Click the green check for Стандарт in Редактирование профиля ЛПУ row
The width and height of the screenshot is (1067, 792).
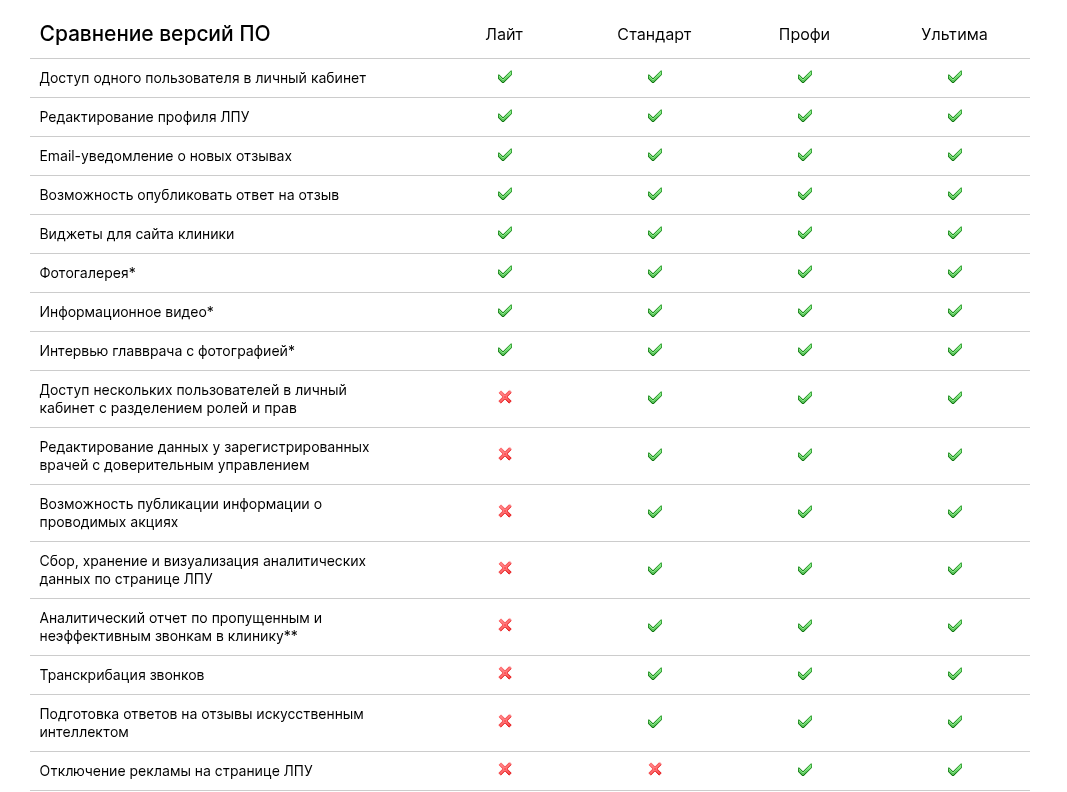pos(655,116)
